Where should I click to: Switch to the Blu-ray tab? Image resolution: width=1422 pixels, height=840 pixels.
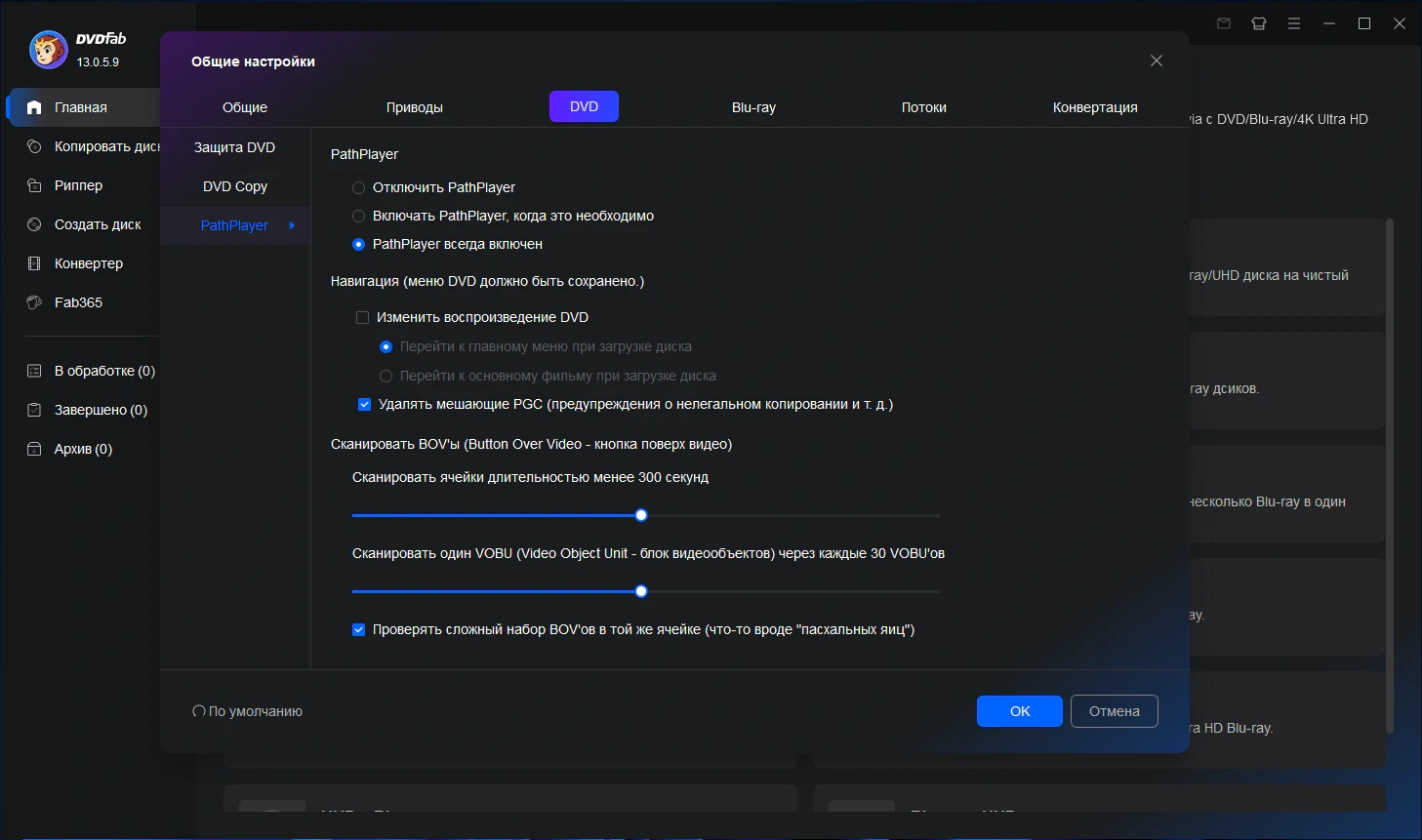(x=753, y=107)
